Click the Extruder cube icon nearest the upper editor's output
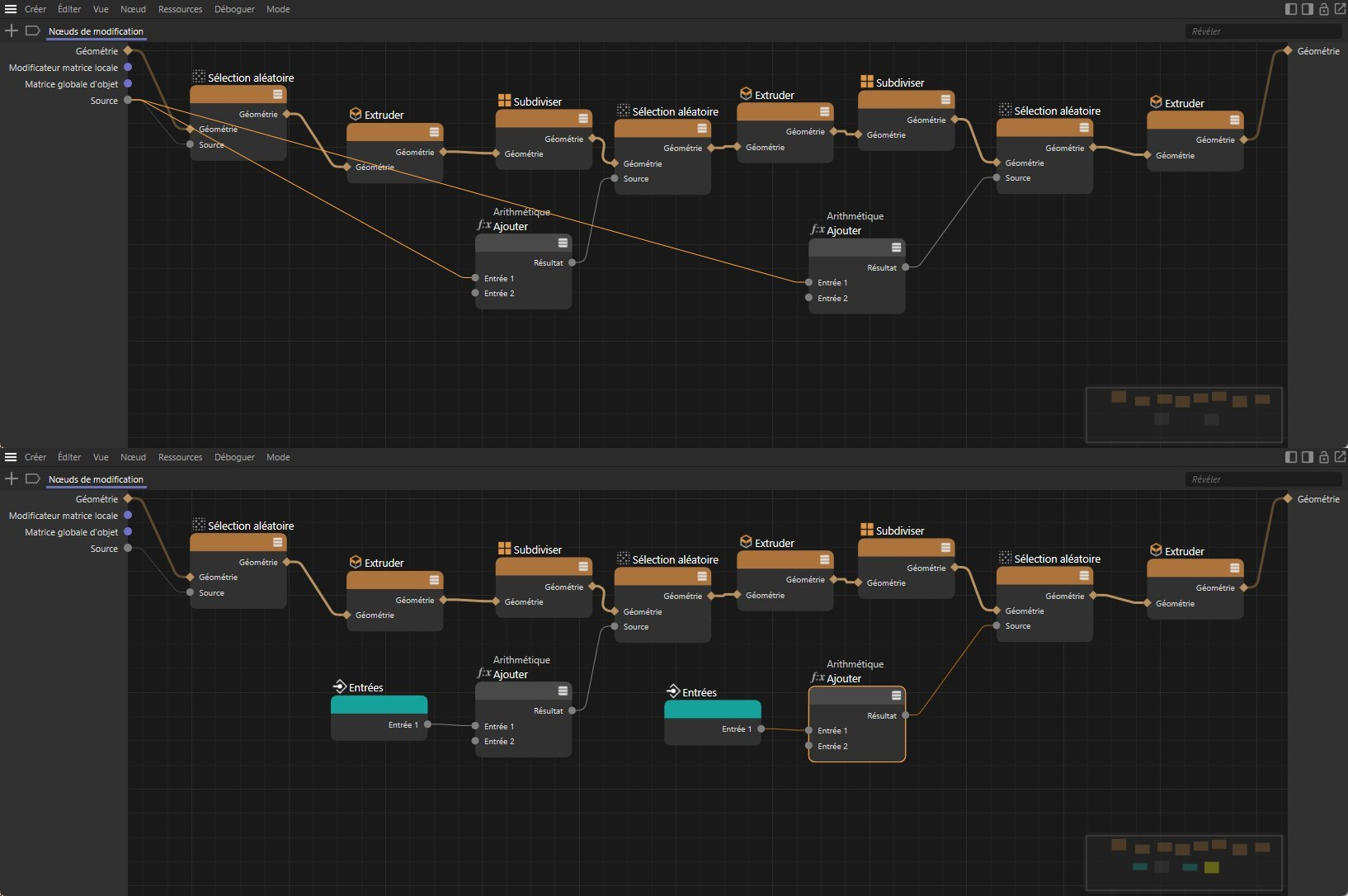Image resolution: width=1348 pixels, height=896 pixels. pos(1156,102)
